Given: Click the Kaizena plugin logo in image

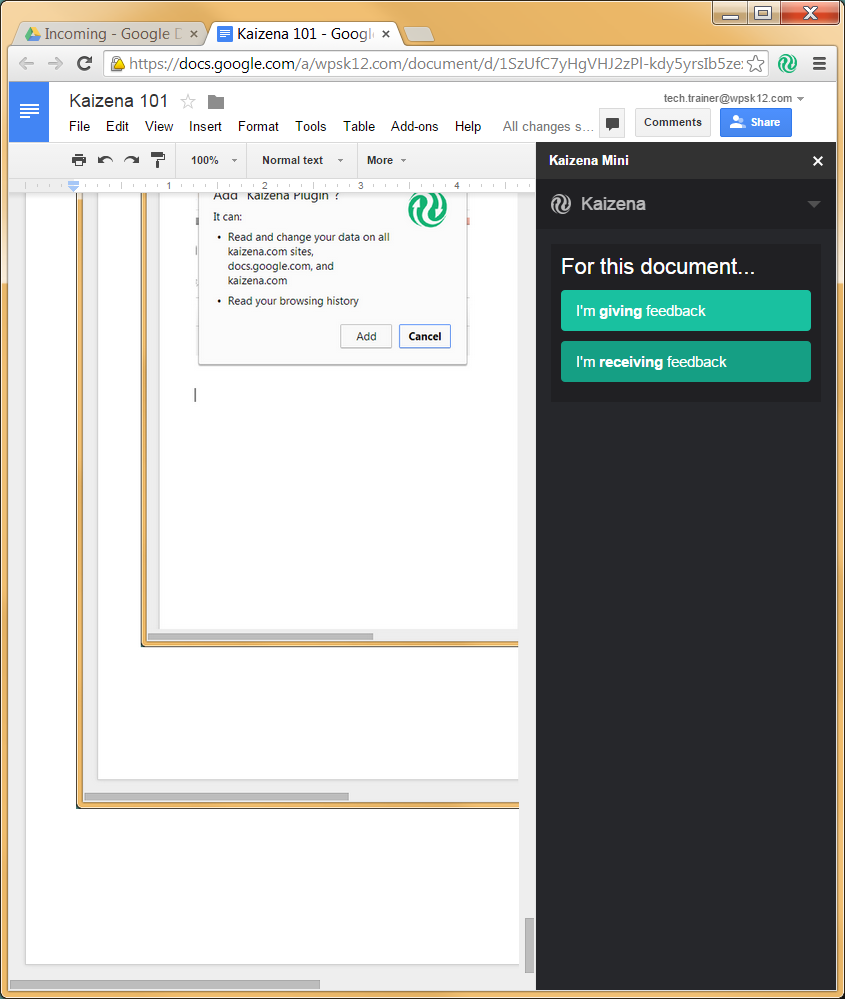Looking at the screenshot, I should (427, 209).
